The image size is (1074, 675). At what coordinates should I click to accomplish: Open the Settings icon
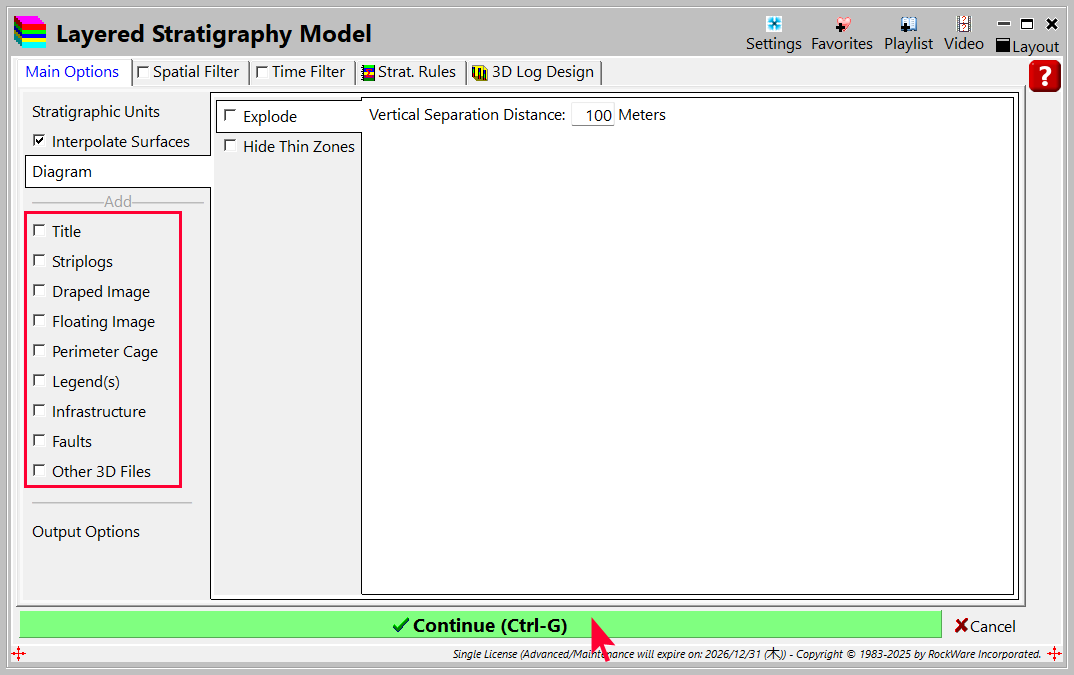pos(773,25)
